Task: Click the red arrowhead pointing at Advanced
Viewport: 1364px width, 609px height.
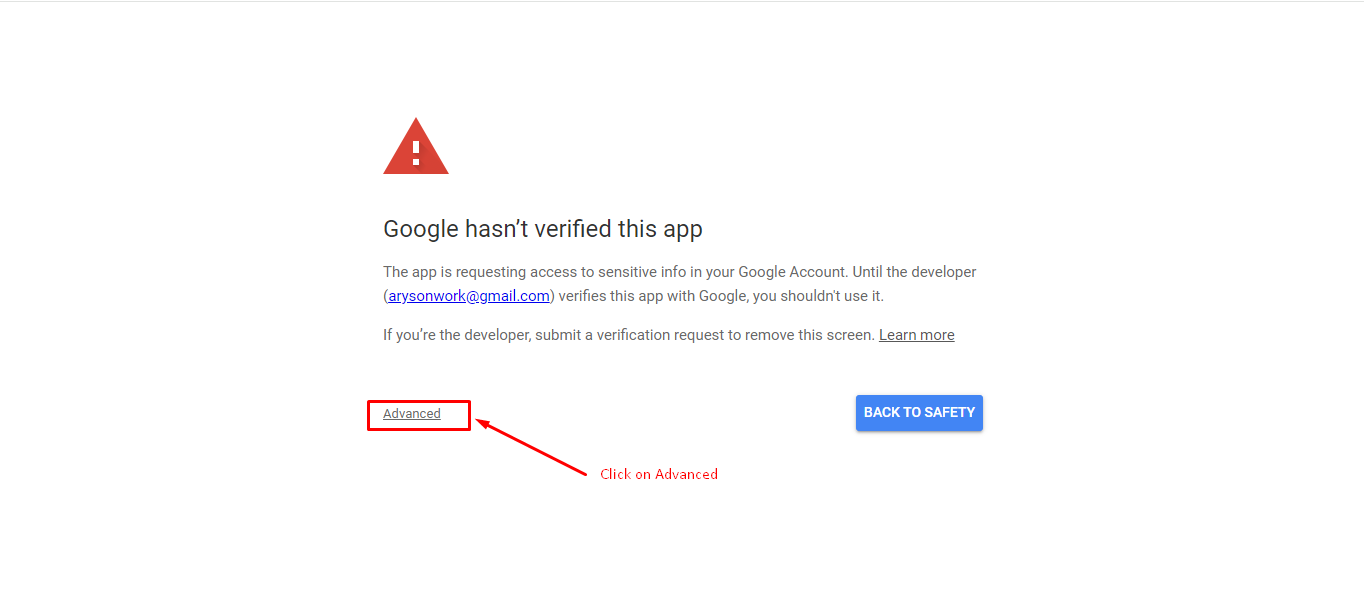Action: [482, 423]
